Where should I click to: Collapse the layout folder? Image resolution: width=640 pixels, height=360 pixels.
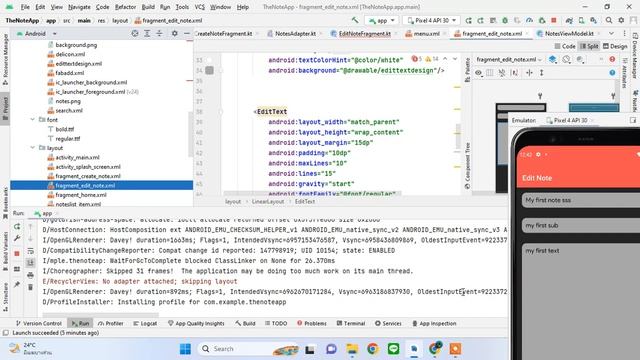click(x=33, y=148)
